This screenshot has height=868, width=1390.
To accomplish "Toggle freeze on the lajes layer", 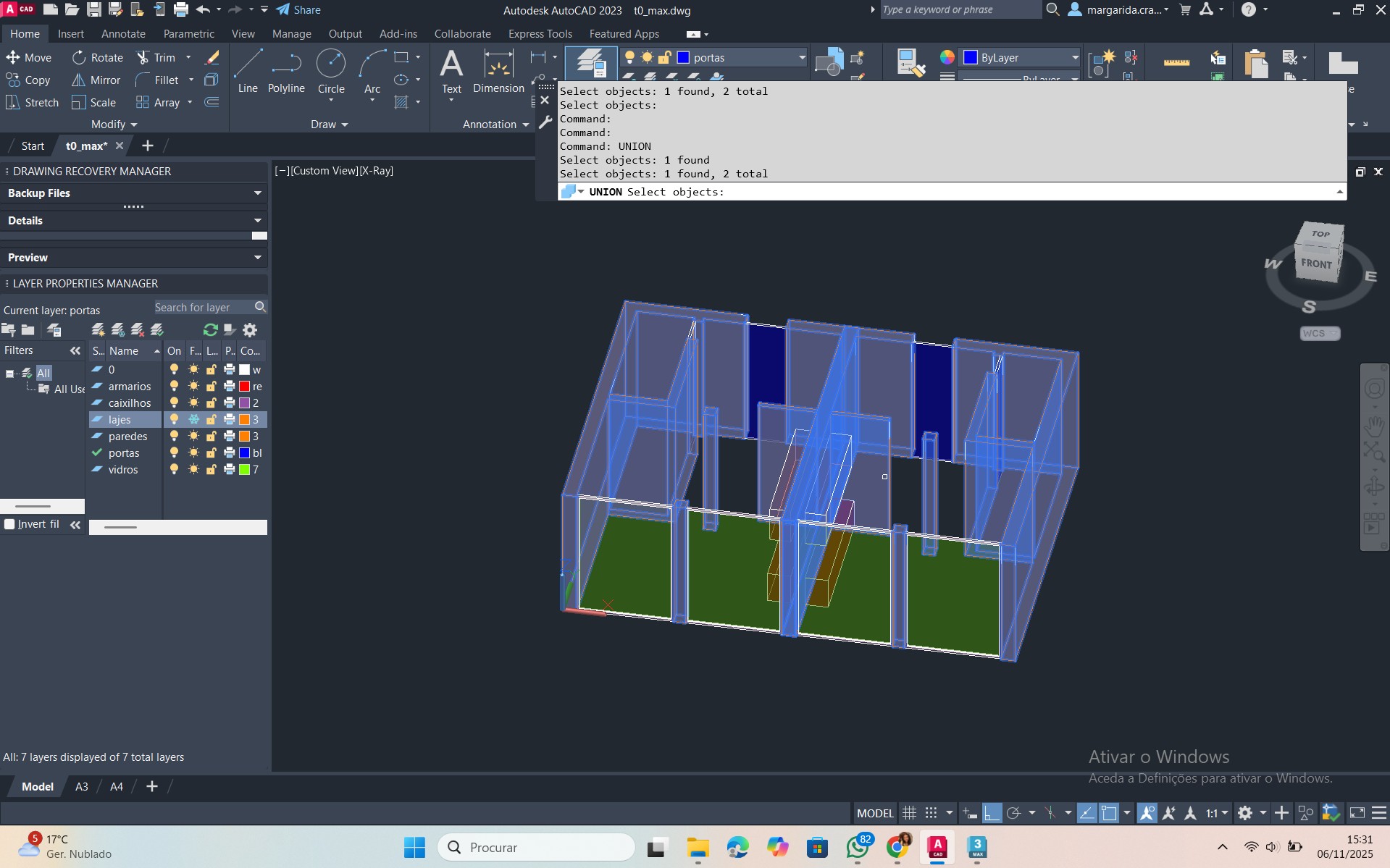I will coord(193,420).
